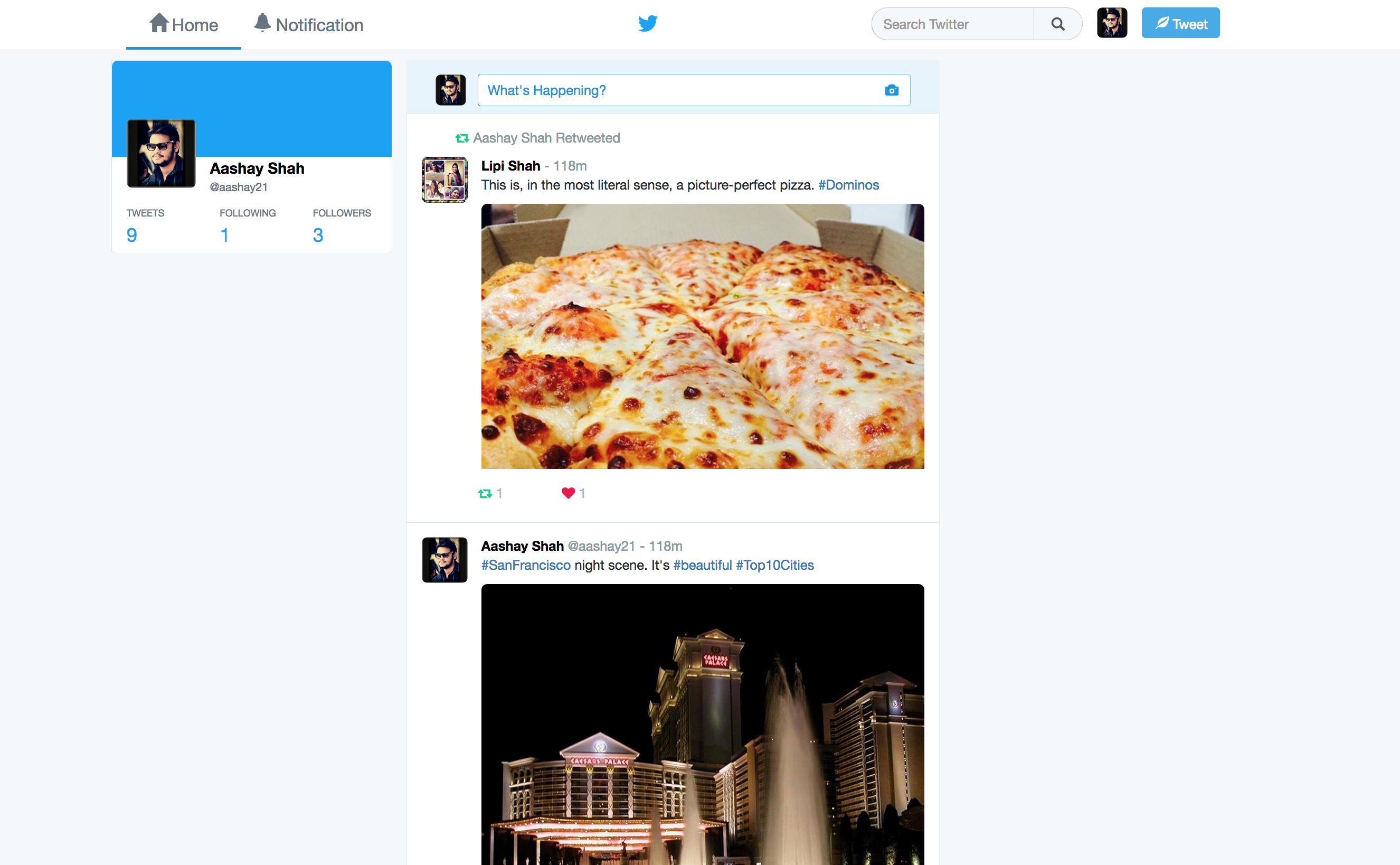The width and height of the screenshot is (1400, 865).
Task: Open Aashay Shah name on night scene tweet
Action: point(522,547)
